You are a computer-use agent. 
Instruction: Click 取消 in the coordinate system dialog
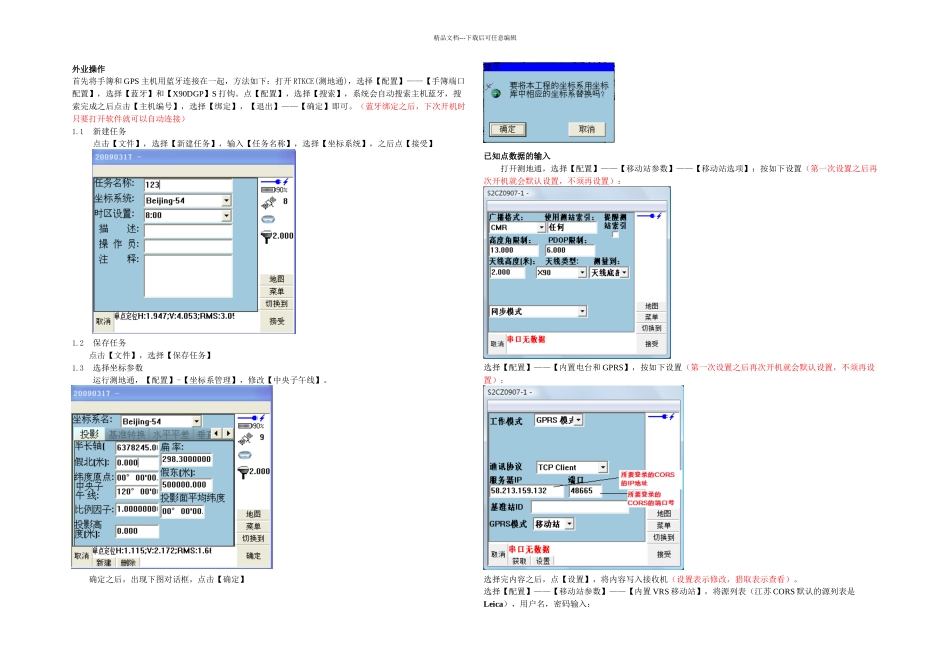pos(81,556)
